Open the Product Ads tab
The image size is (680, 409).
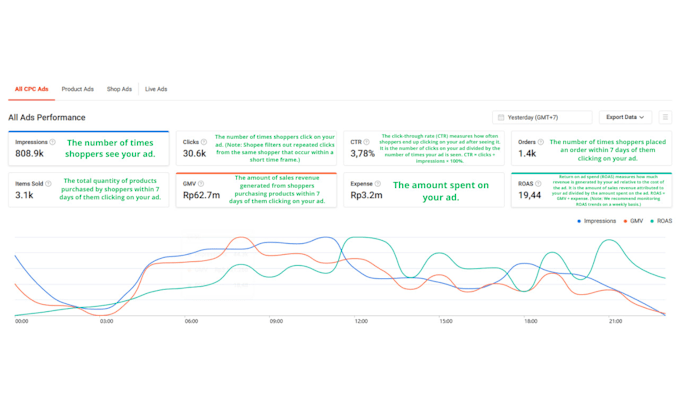pyautogui.click(x=78, y=89)
